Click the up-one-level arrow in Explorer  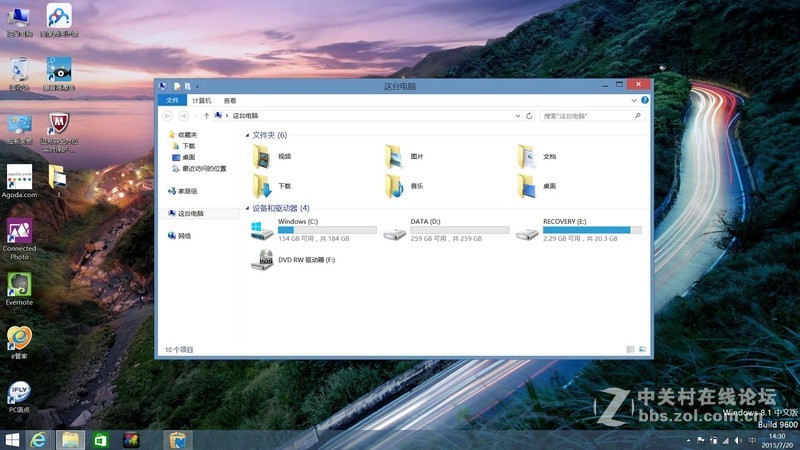206,116
